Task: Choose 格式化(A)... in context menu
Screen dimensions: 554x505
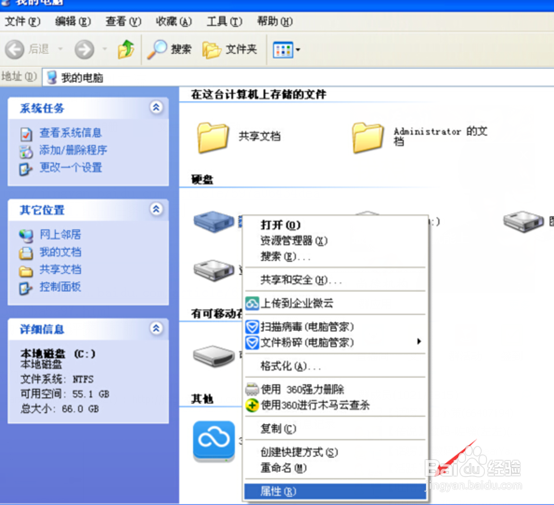Action: point(335,366)
